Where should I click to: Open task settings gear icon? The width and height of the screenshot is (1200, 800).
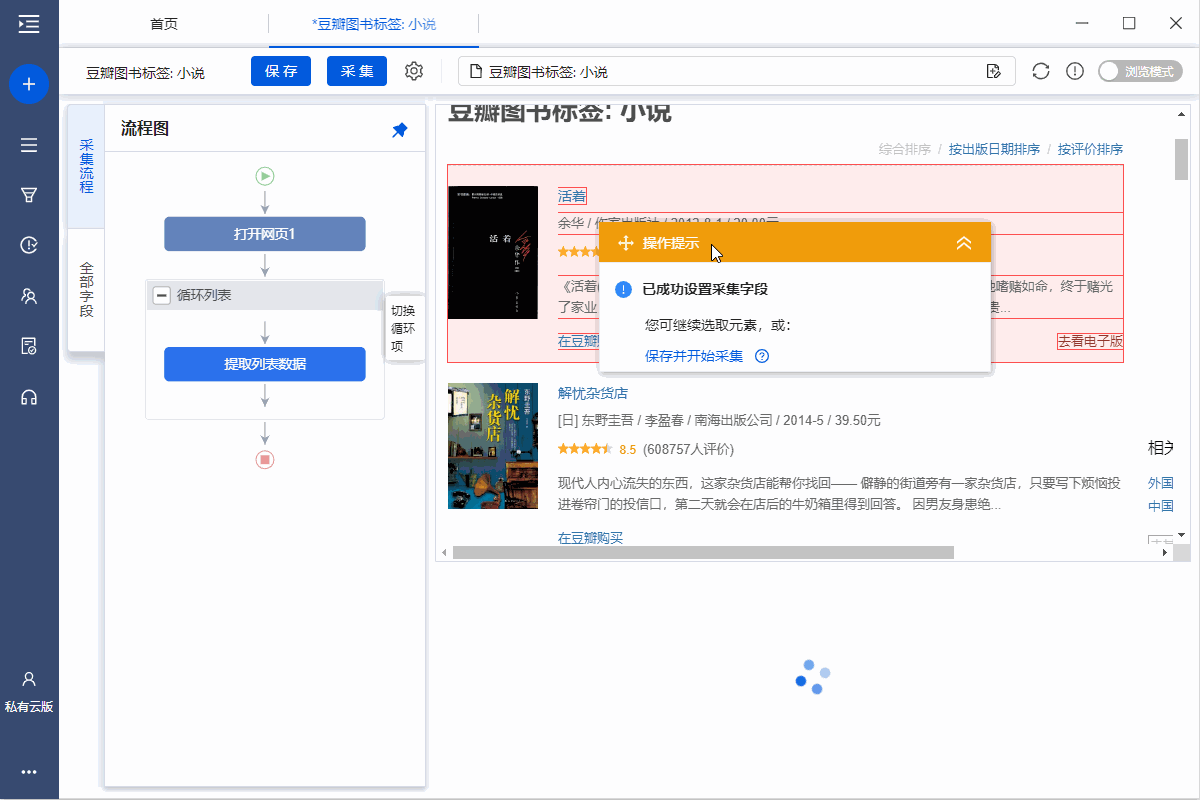point(414,71)
